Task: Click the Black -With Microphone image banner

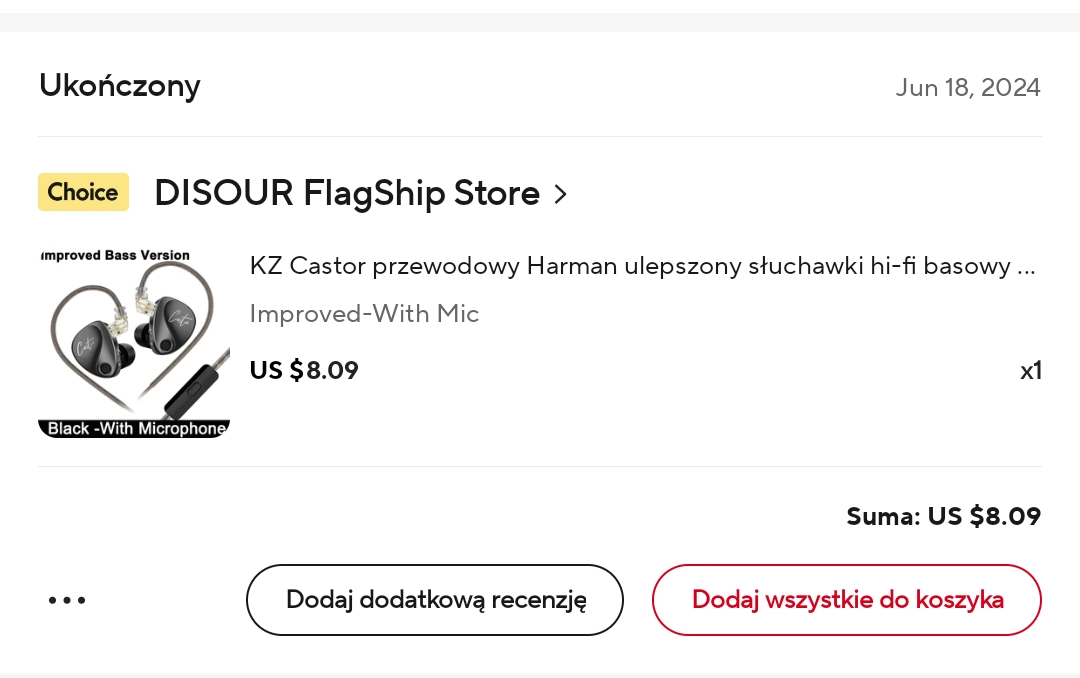Action: click(134, 428)
